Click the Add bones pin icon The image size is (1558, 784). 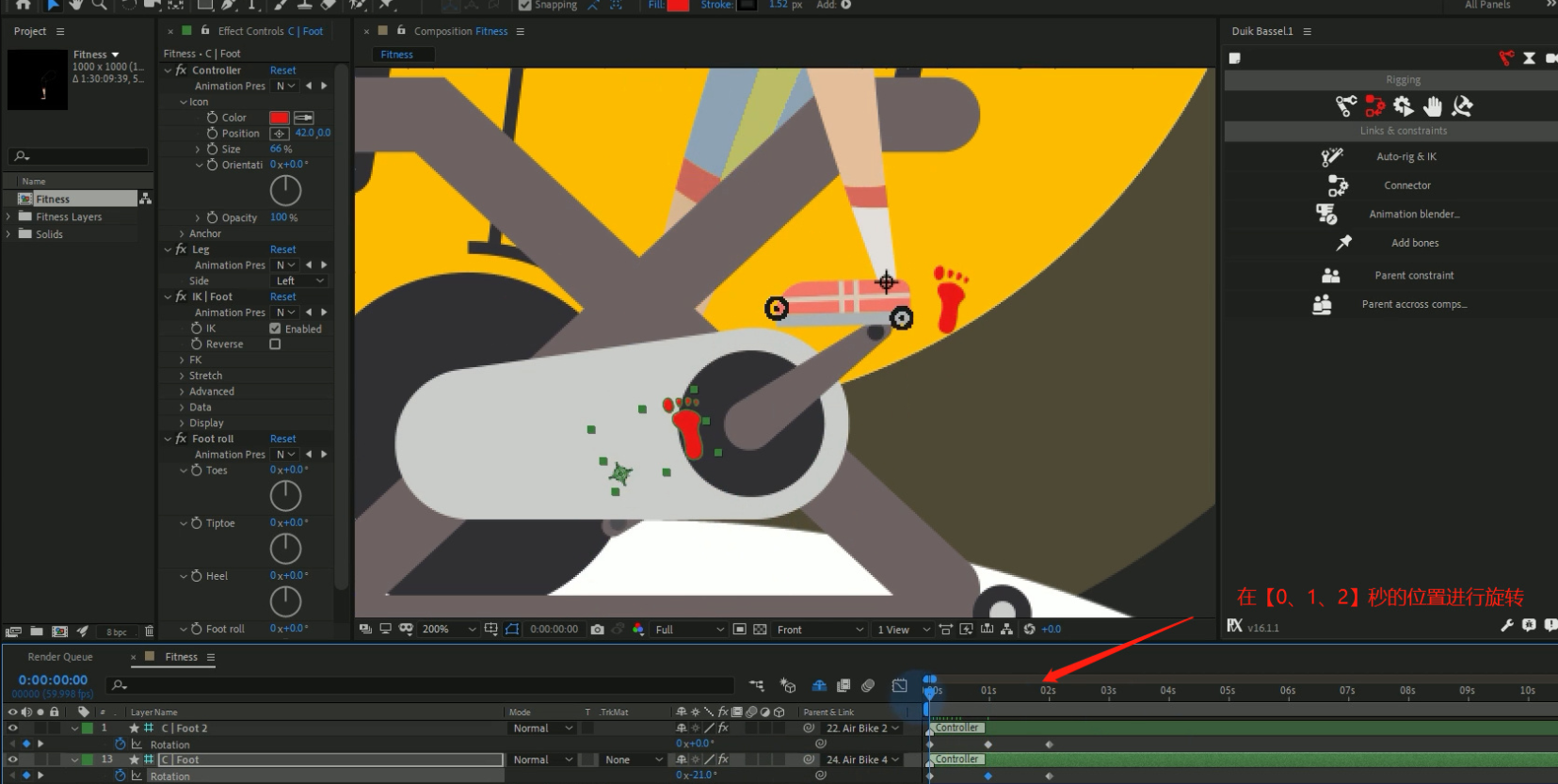tap(1344, 243)
